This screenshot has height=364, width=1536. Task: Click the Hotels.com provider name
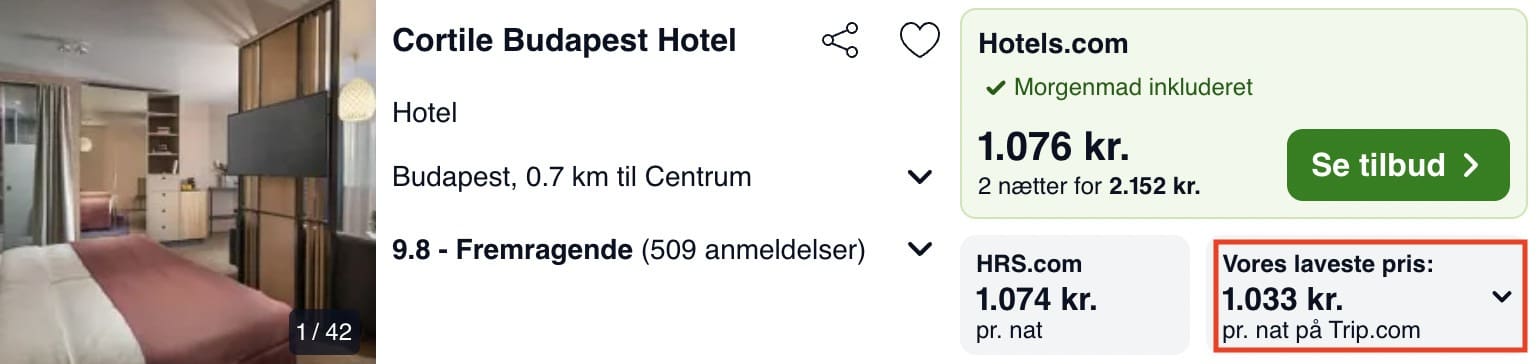coord(1053,44)
